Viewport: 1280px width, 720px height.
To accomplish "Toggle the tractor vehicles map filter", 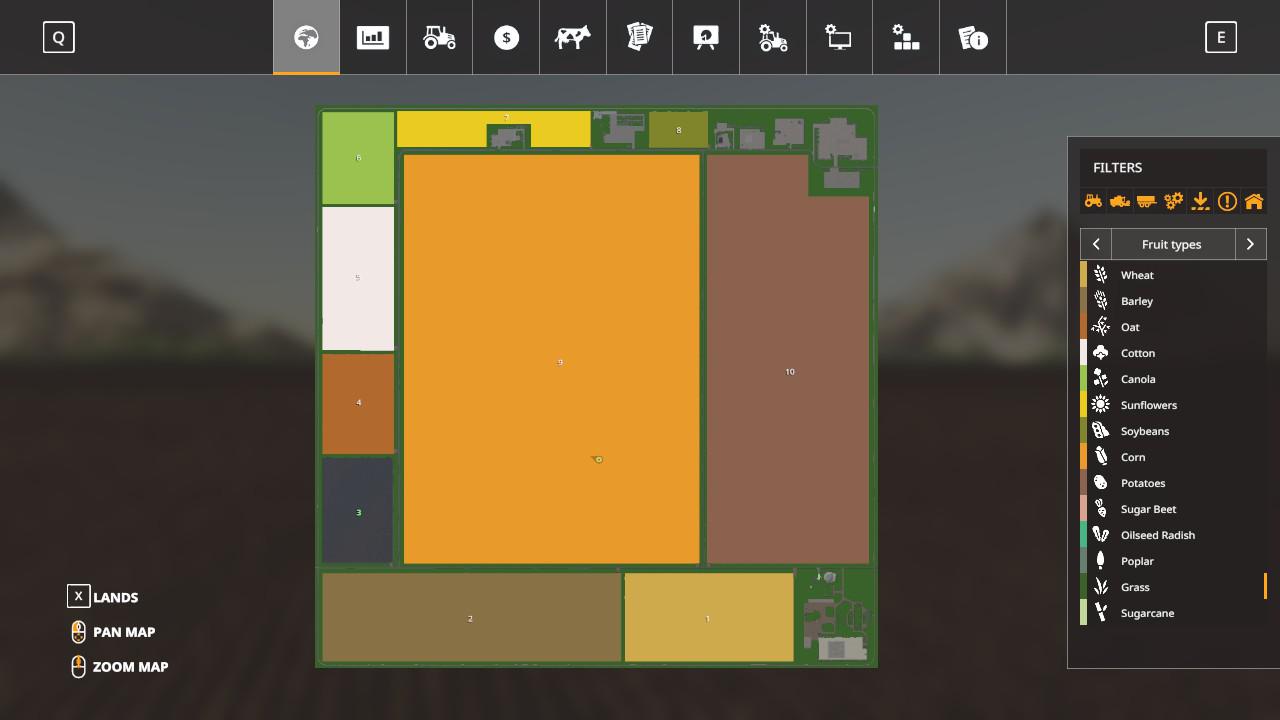I will pyautogui.click(x=1093, y=201).
